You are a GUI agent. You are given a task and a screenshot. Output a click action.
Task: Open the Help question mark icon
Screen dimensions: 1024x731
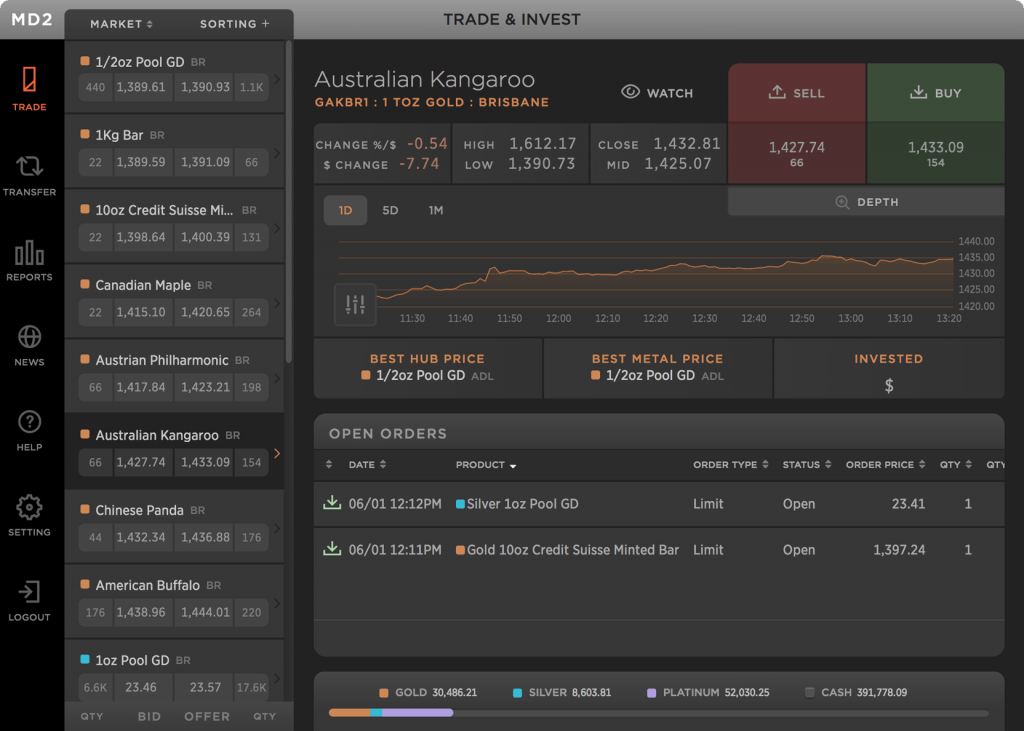[x=29, y=422]
